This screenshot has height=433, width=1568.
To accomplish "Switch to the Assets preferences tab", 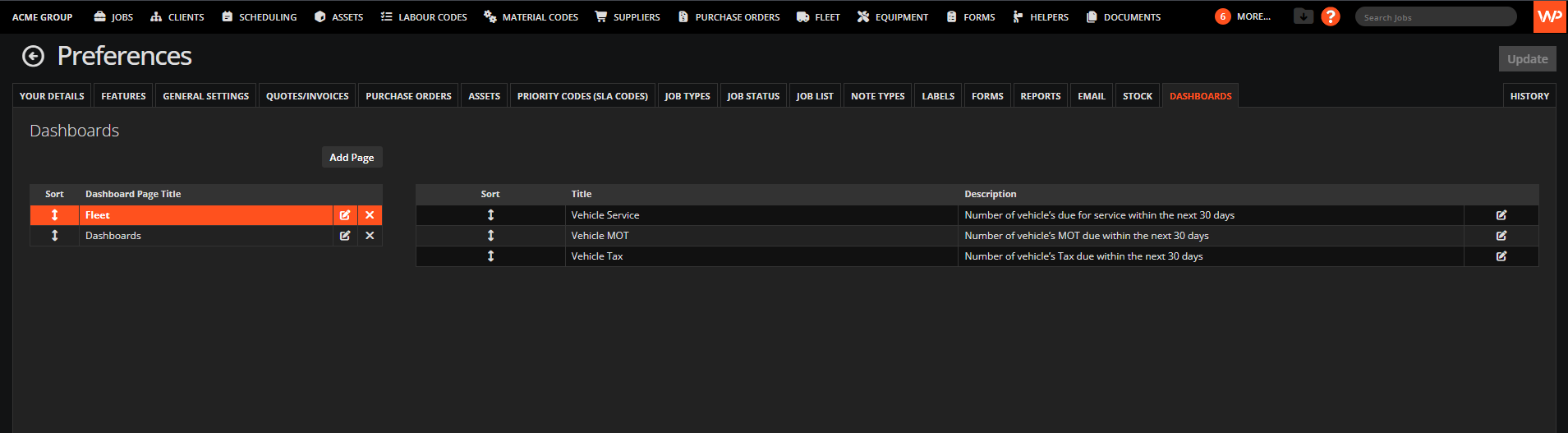I will (x=484, y=95).
